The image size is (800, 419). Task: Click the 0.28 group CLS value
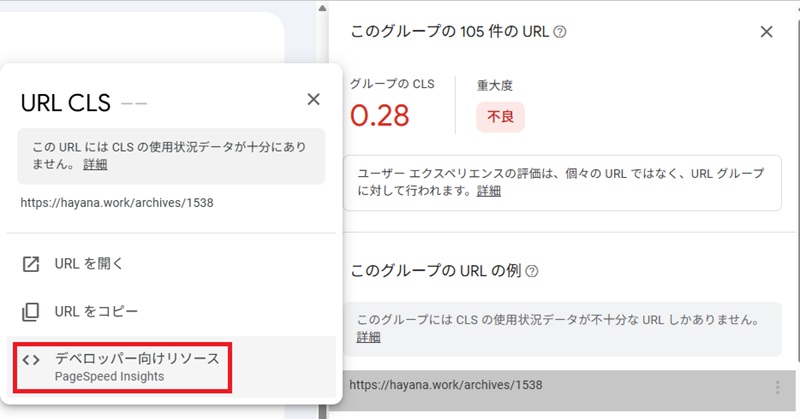point(380,116)
